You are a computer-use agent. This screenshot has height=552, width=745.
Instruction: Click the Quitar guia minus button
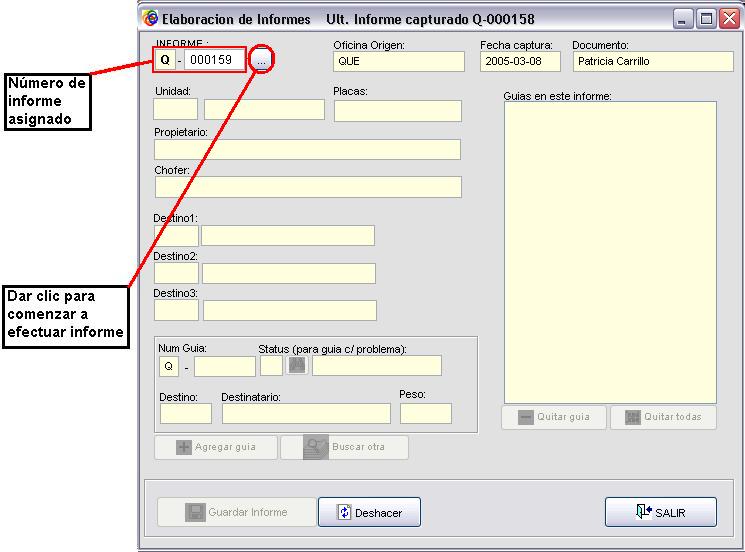pyautogui.click(x=553, y=417)
